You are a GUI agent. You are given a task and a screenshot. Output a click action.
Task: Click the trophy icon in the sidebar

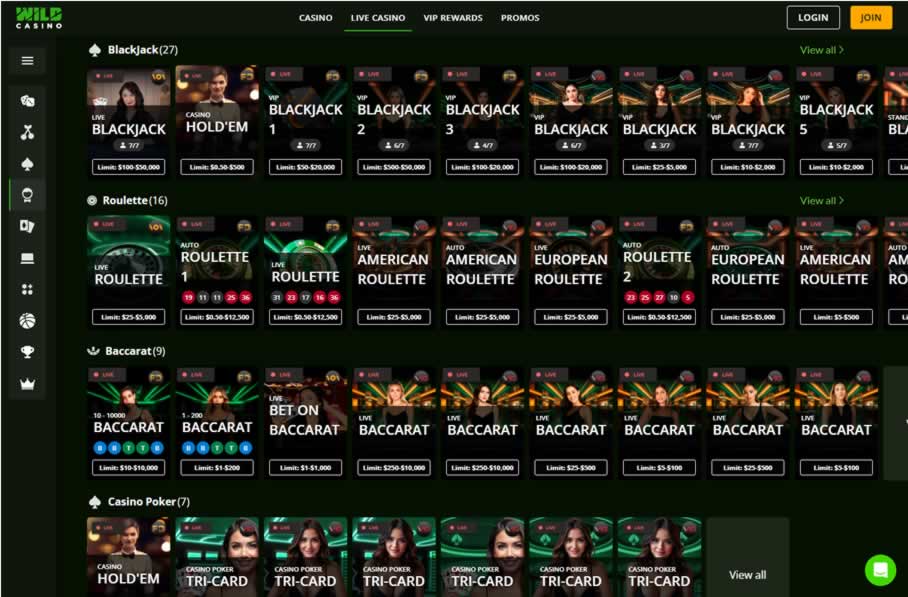27,351
